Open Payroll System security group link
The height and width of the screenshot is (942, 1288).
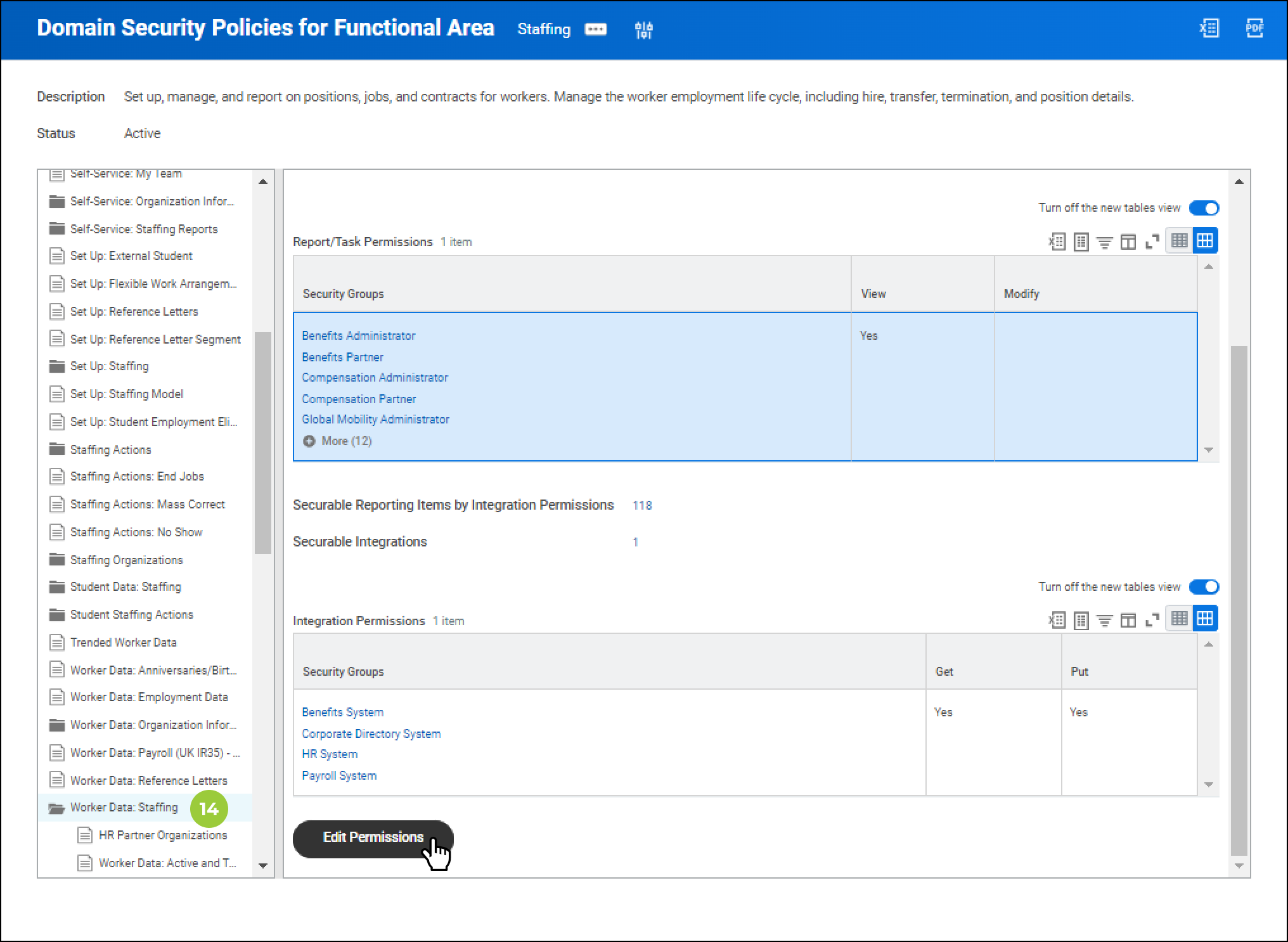[x=339, y=776]
